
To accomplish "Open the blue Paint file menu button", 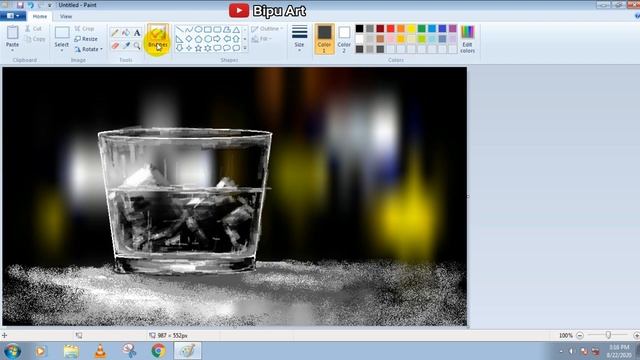I will click(x=13, y=16).
